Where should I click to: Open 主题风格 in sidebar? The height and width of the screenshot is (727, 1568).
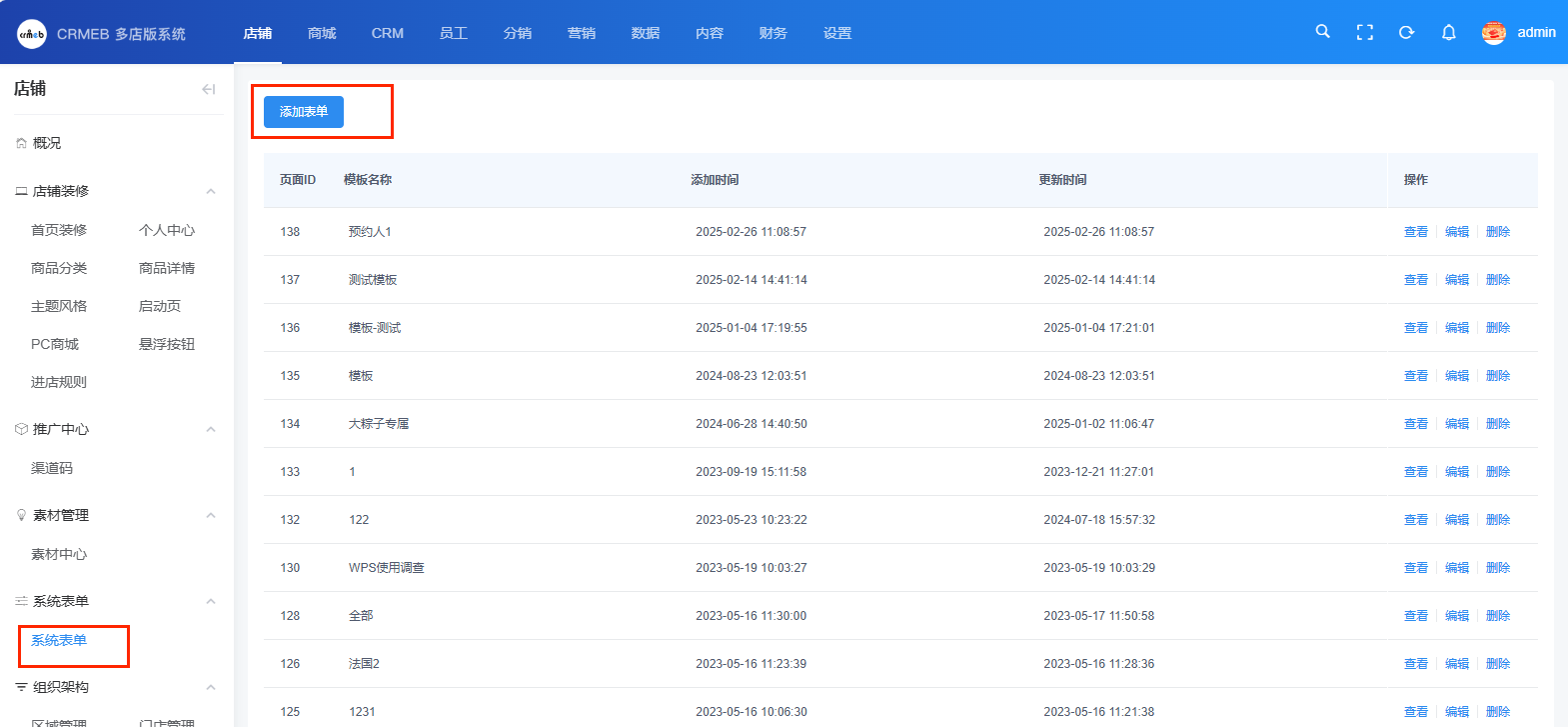point(59,306)
